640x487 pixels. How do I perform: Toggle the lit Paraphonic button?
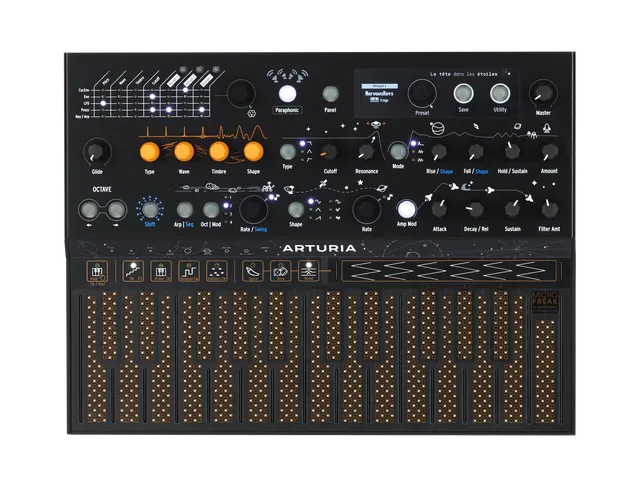[287, 94]
